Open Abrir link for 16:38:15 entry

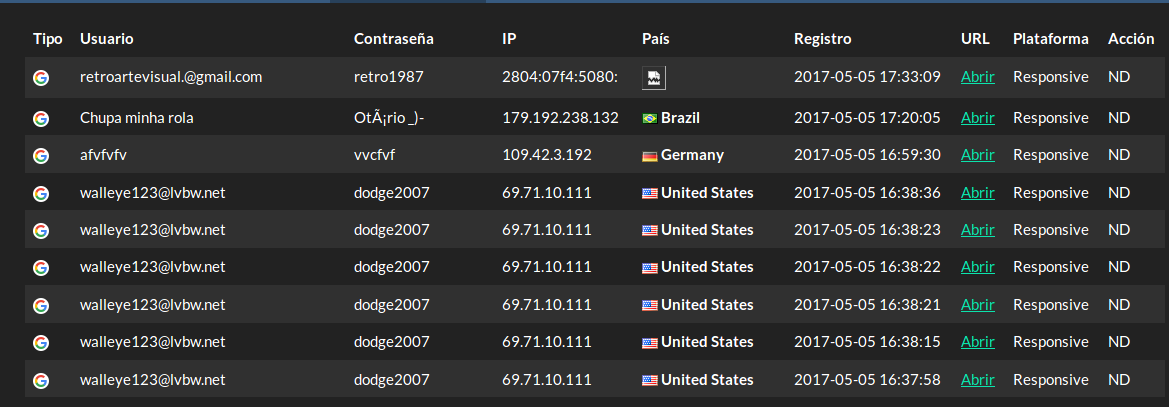[977, 342]
